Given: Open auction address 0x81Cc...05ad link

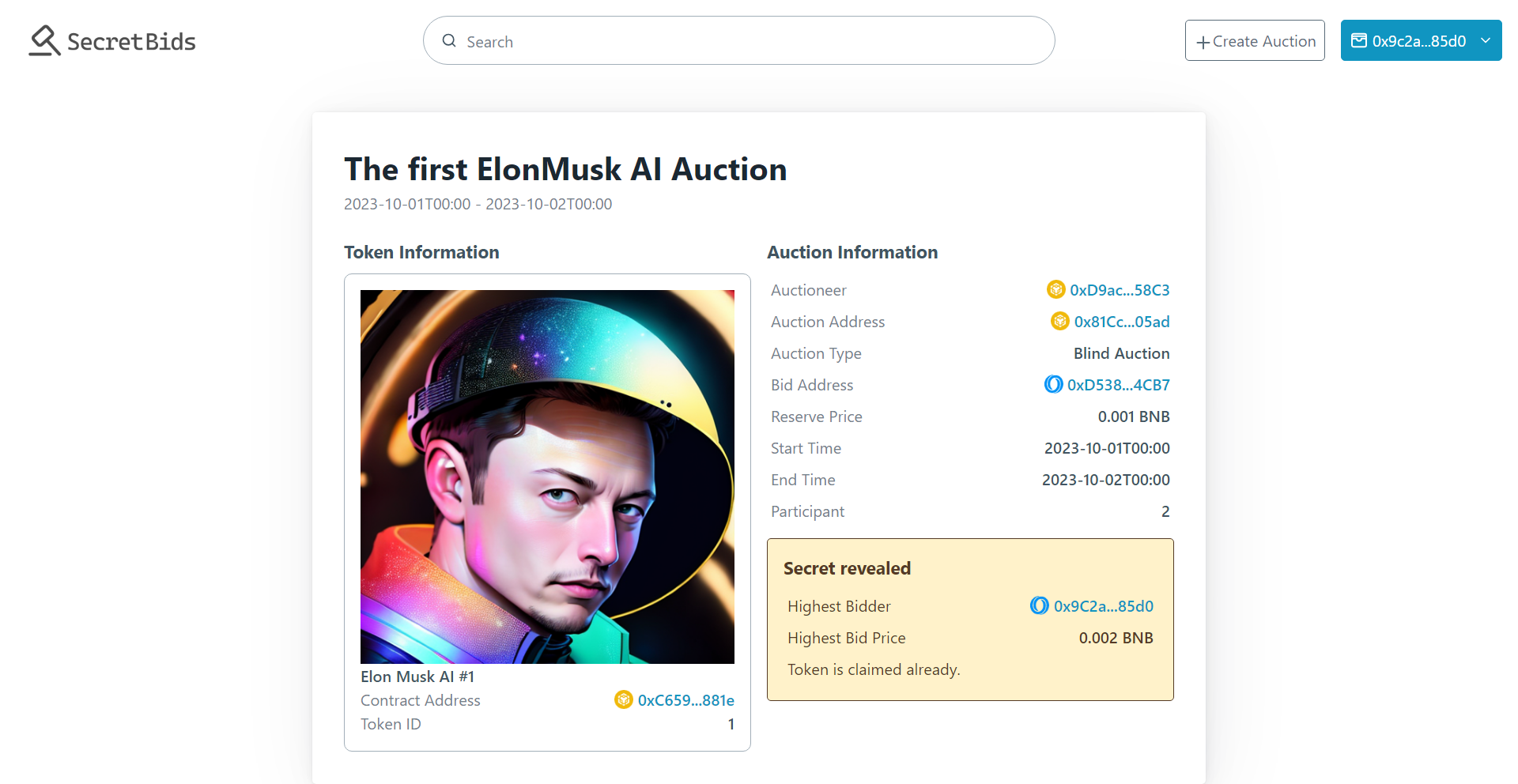Looking at the screenshot, I should tap(1122, 322).
